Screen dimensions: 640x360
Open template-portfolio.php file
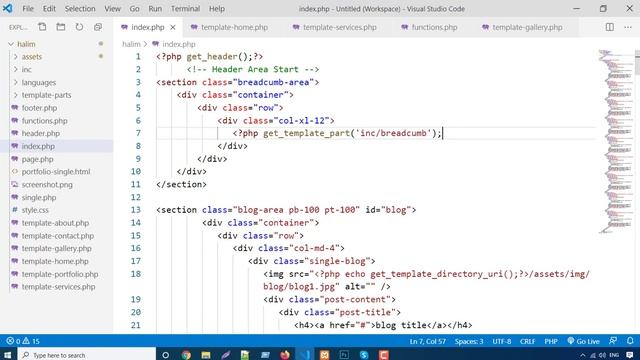[60, 274]
